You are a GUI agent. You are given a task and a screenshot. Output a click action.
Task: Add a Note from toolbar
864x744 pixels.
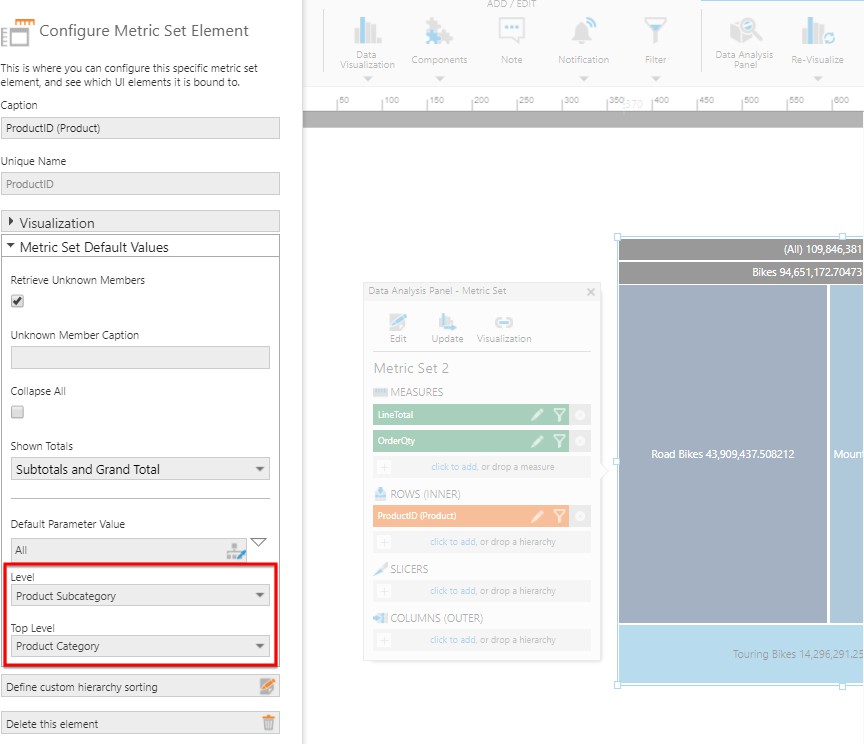(511, 32)
